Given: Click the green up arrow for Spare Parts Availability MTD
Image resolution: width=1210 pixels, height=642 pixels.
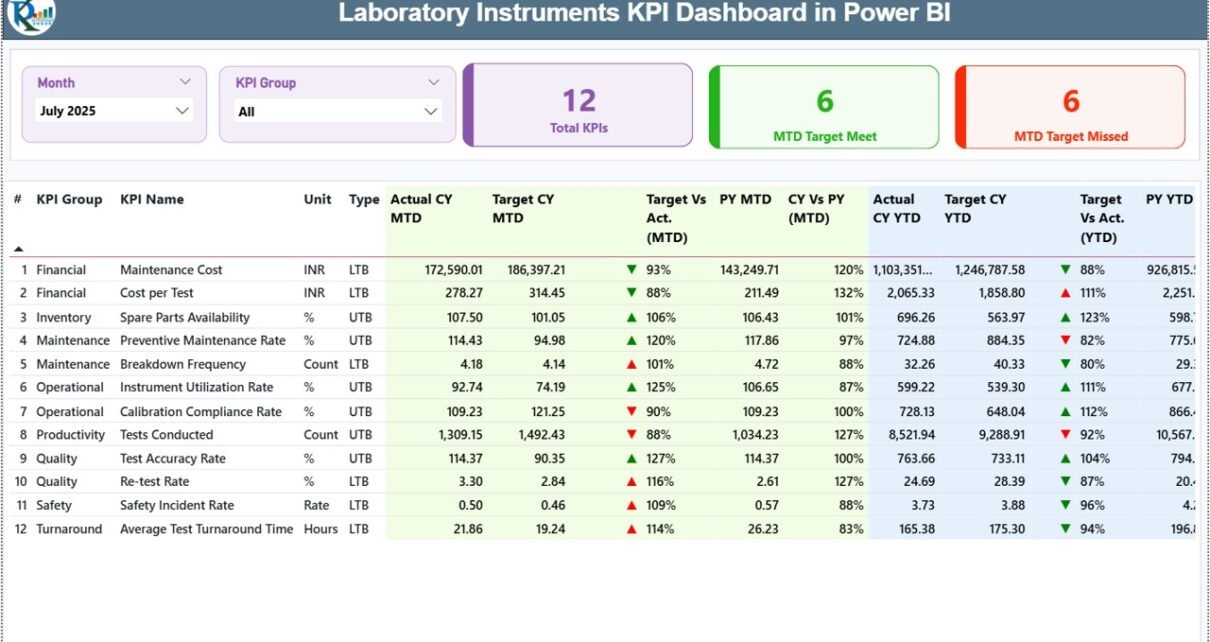Looking at the screenshot, I should click(x=631, y=317).
